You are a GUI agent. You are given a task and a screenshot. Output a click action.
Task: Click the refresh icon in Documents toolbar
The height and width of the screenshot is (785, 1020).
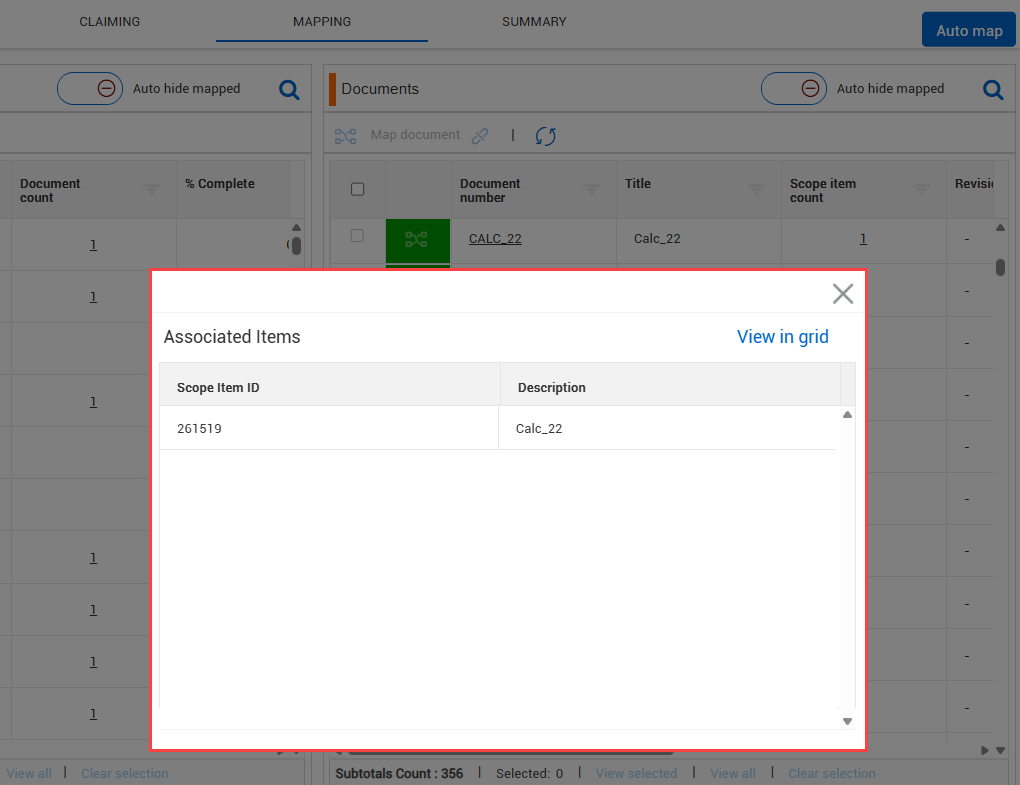[x=545, y=136]
